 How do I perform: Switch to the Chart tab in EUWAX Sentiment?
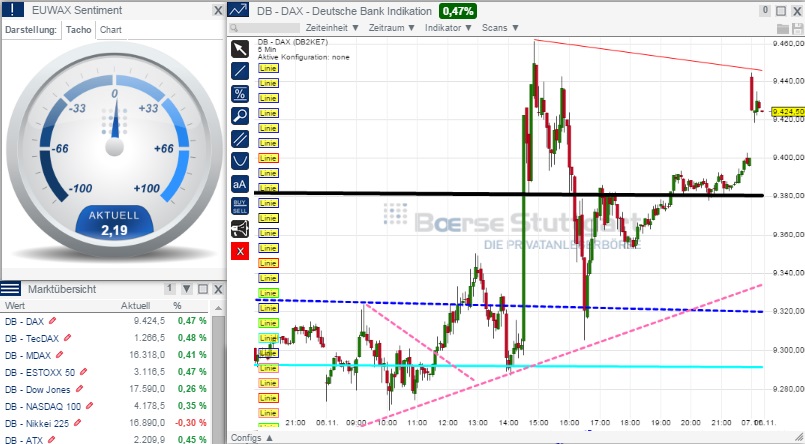(111, 30)
